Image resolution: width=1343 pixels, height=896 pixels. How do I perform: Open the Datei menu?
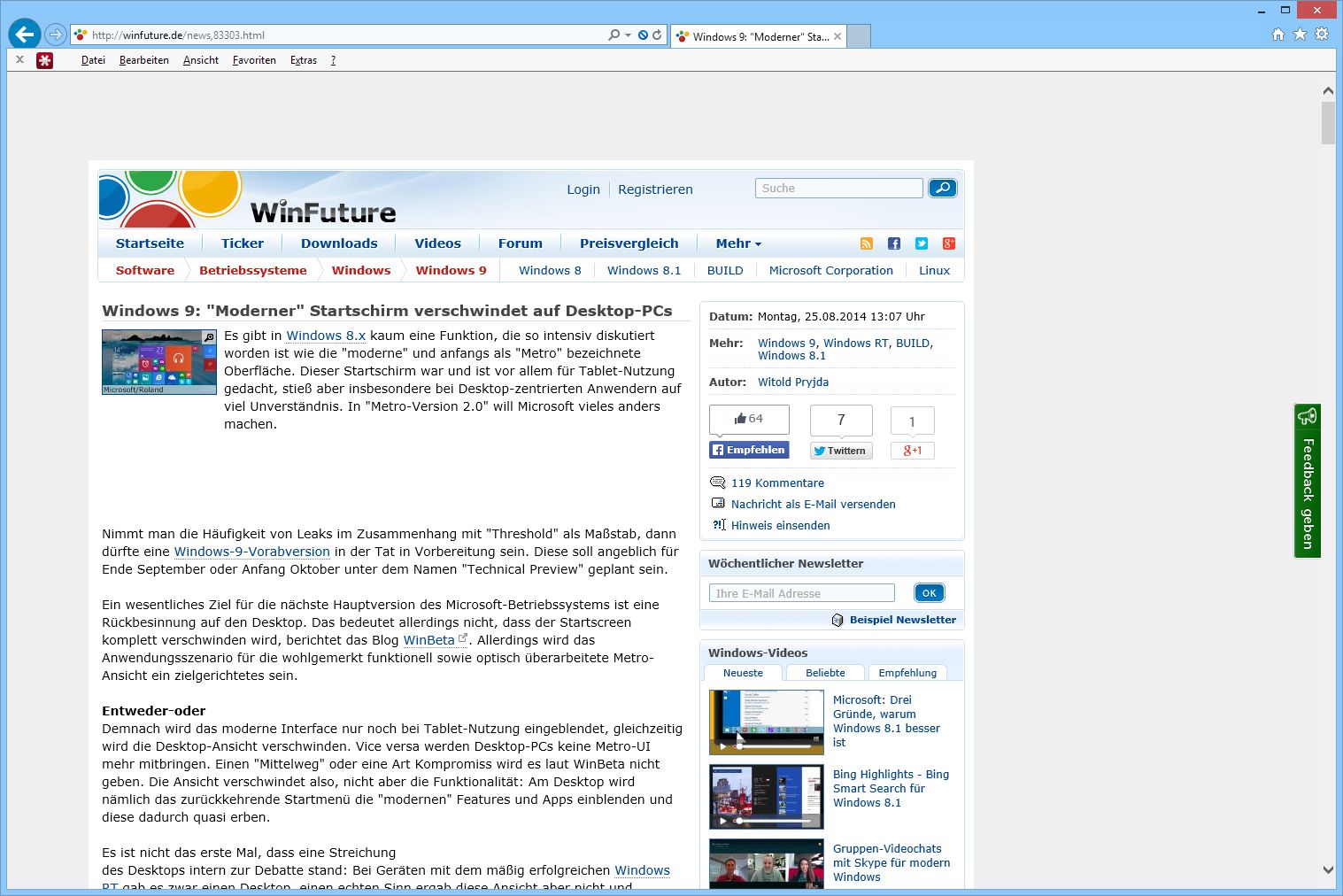pos(93,60)
